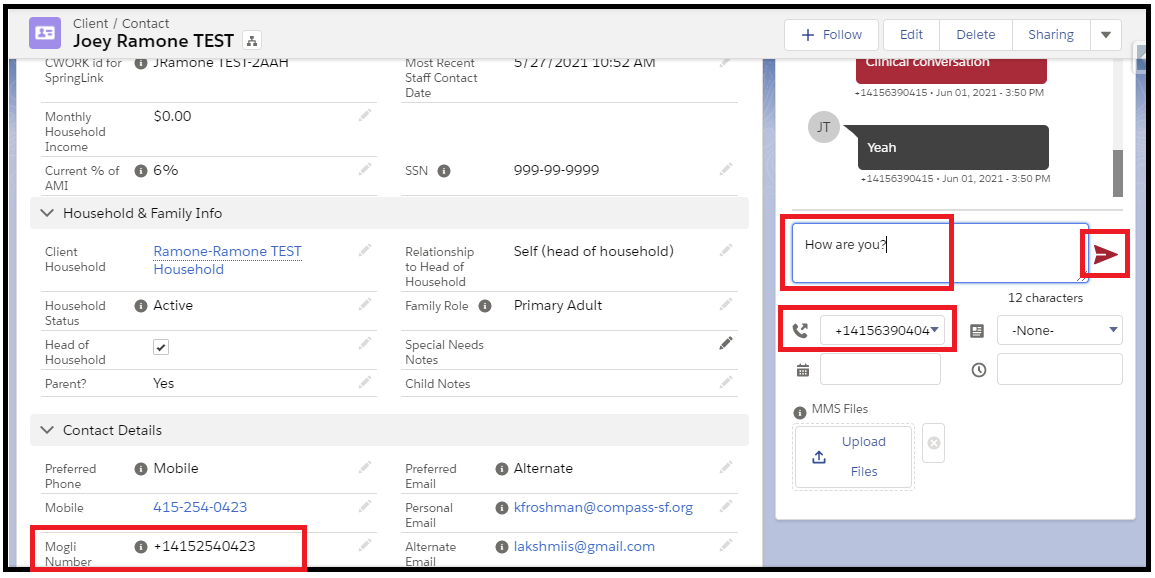Click the scheduled time input field

coord(1060,369)
